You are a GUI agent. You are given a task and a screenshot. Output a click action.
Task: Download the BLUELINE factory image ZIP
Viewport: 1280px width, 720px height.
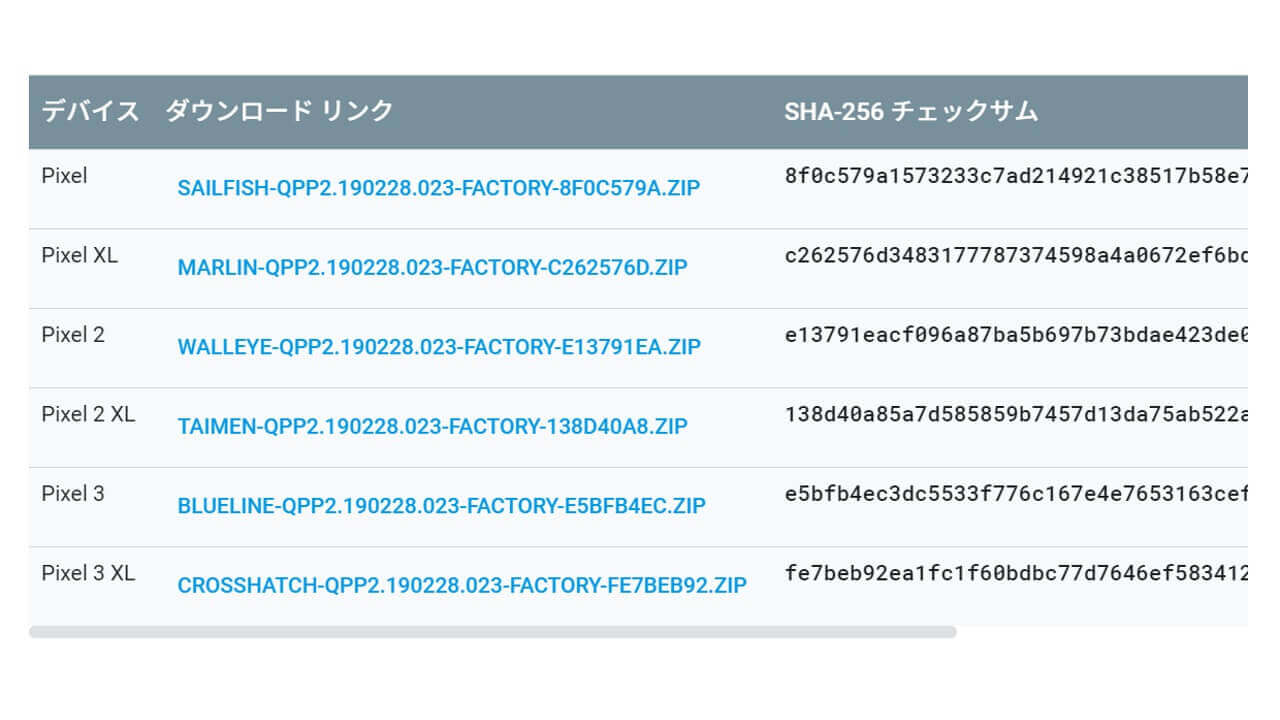tap(441, 506)
